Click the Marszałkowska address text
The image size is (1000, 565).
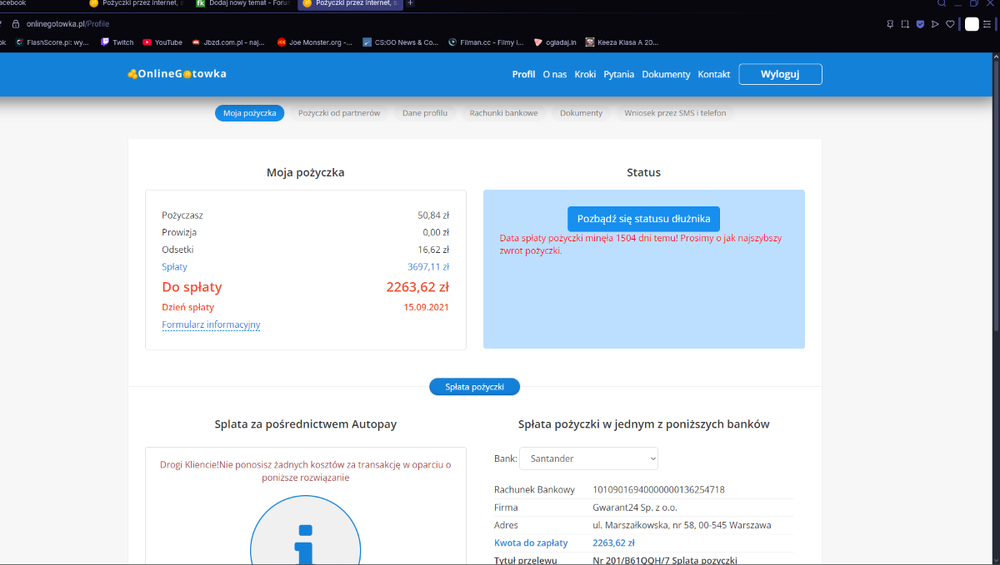[x=682, y=525]
